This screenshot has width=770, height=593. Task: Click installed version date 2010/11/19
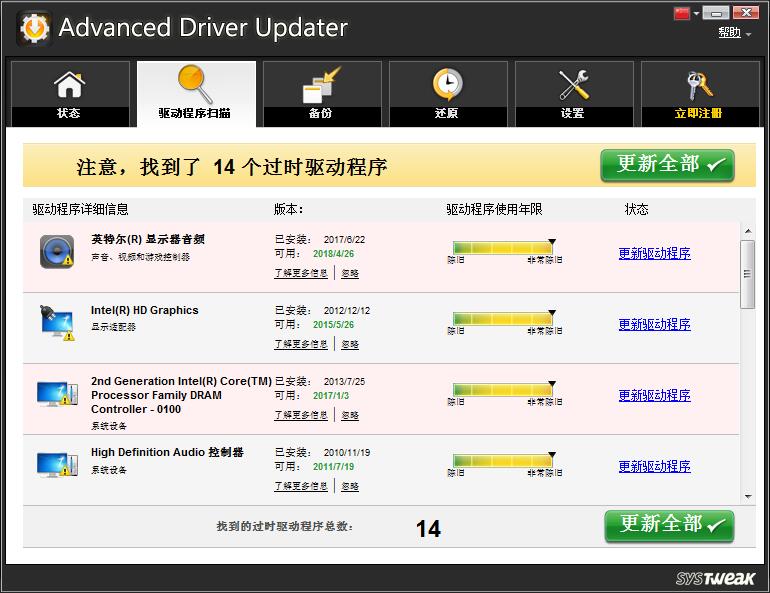pos(347,453)
